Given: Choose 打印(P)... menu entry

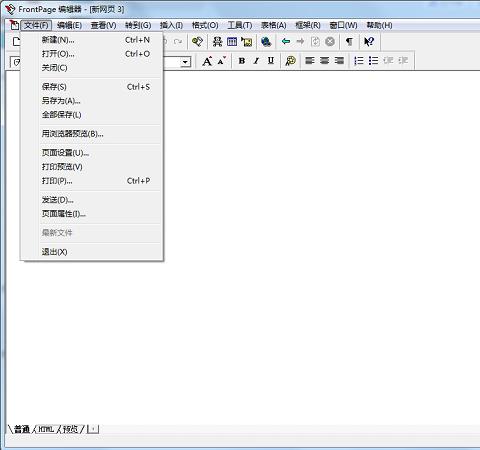Looking at the screenshot, I should coord(92,181).
